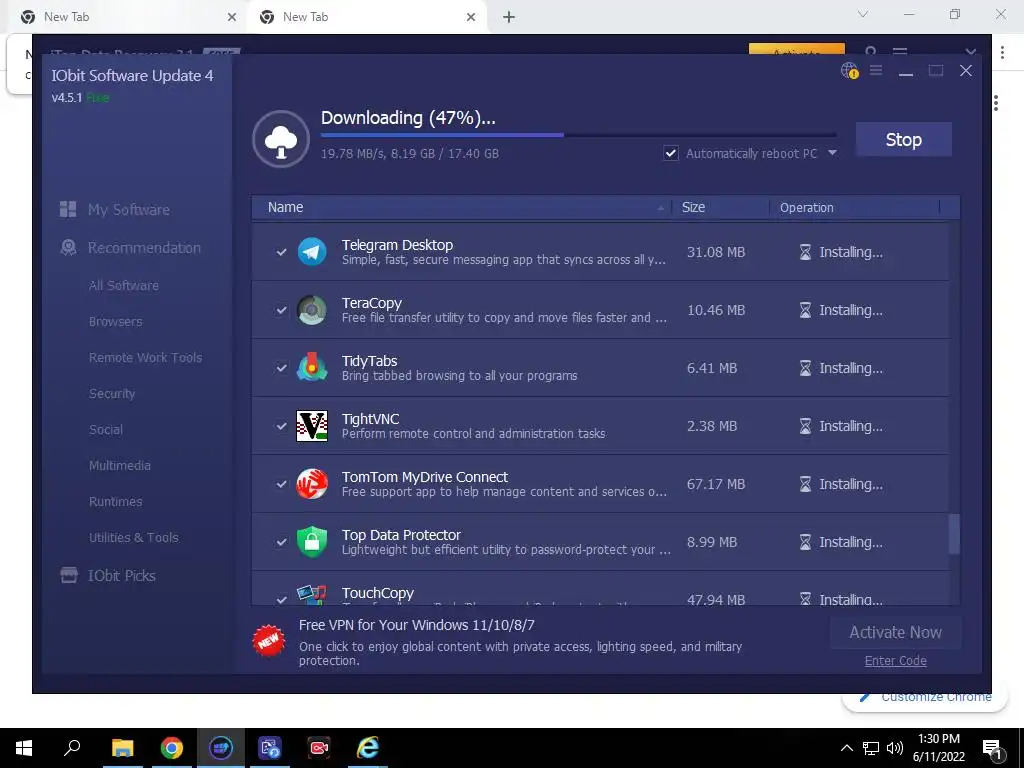
Task: Open Chrome tab search chevron
Action: (x=863, y=14)
